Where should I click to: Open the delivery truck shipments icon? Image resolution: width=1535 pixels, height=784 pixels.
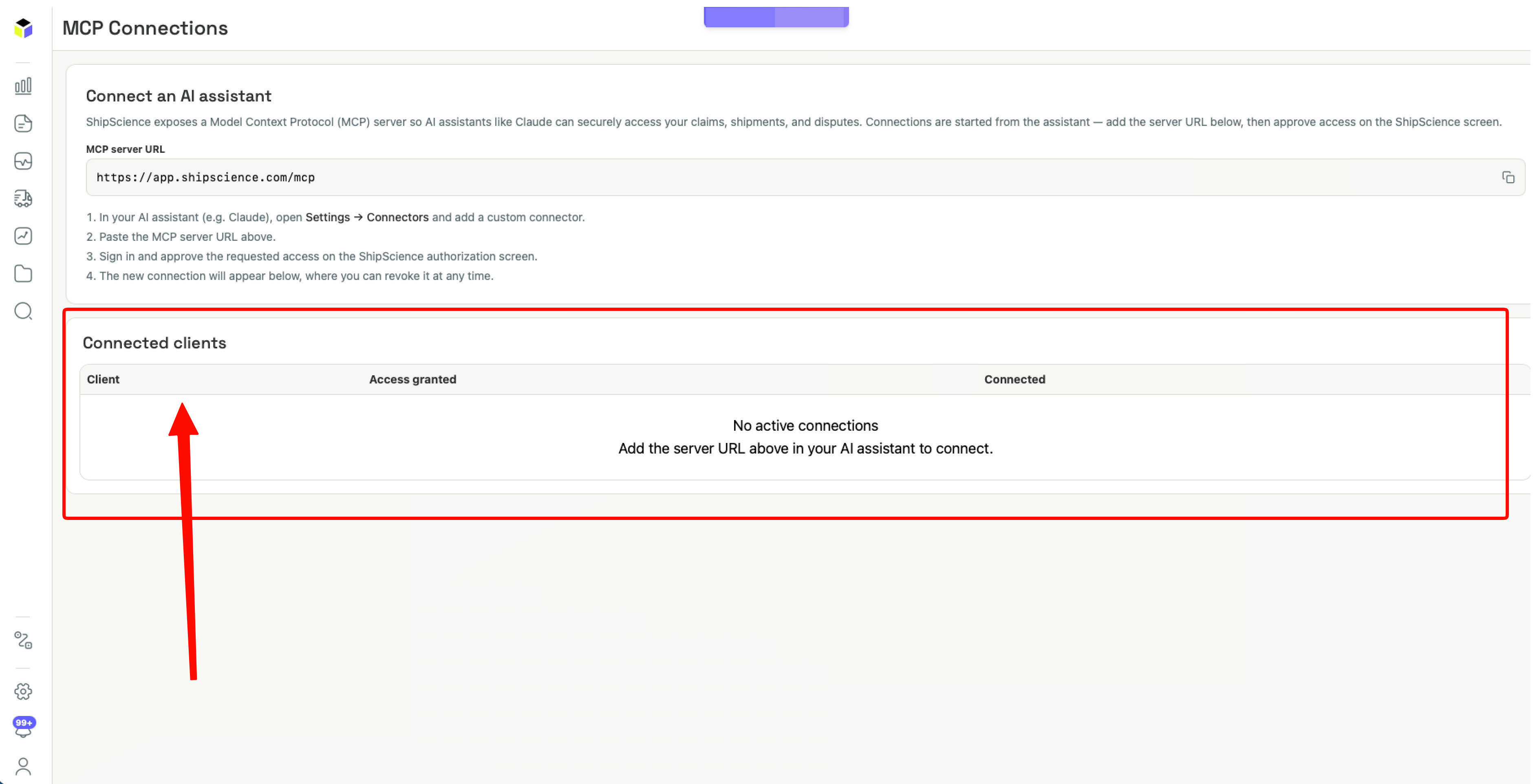coord(23,199)
